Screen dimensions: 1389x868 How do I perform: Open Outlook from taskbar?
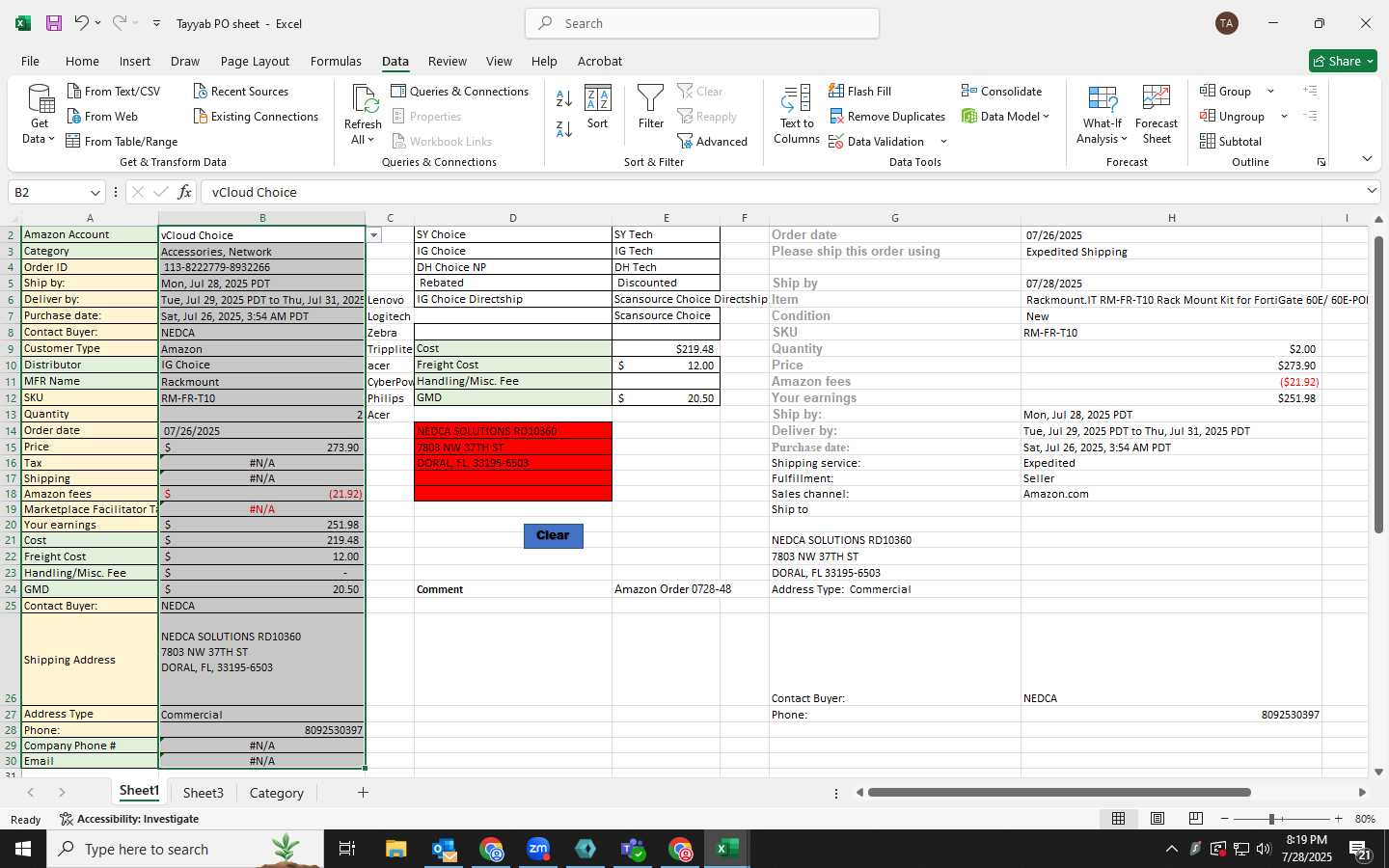coord(444,849)
